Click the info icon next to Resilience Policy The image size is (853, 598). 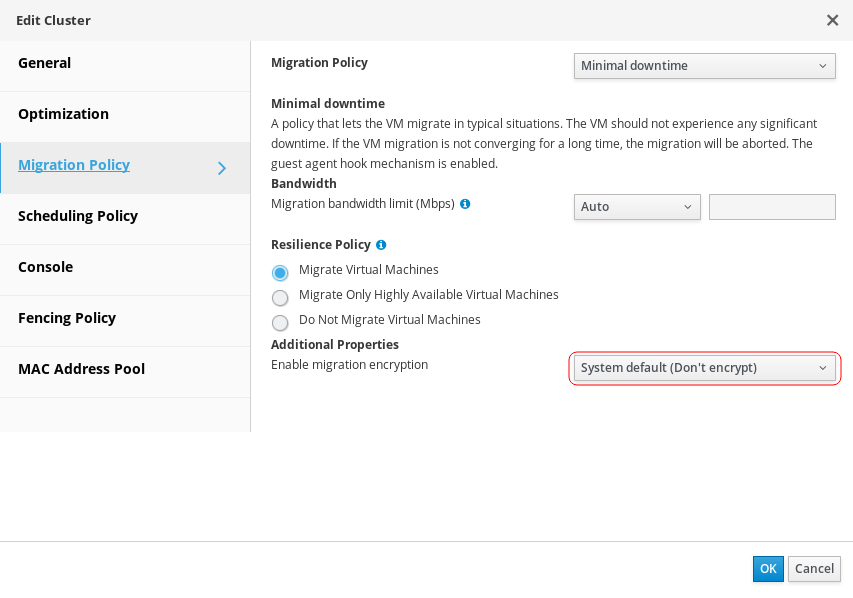coord(381,245)
